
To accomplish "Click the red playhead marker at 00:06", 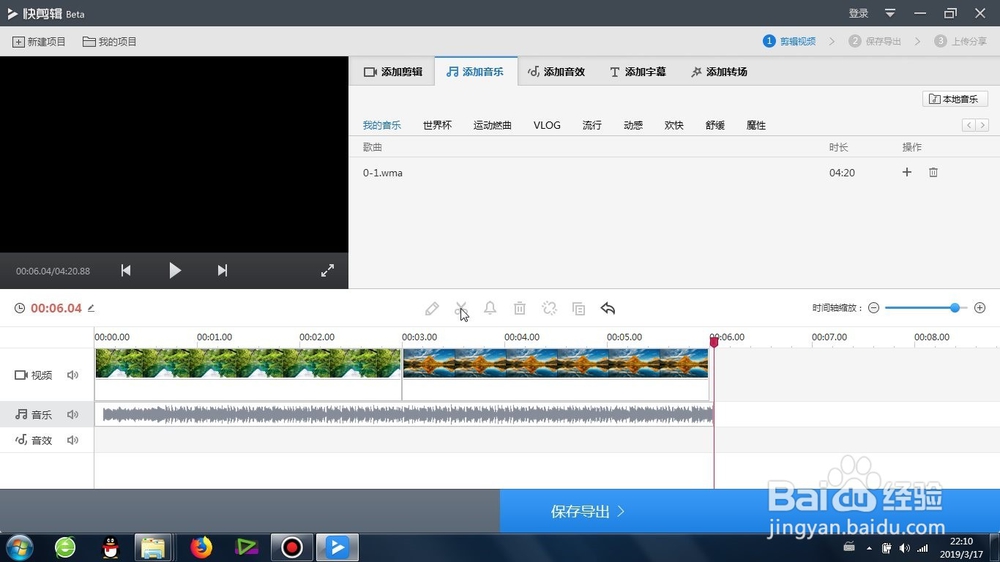I will 714,341.
